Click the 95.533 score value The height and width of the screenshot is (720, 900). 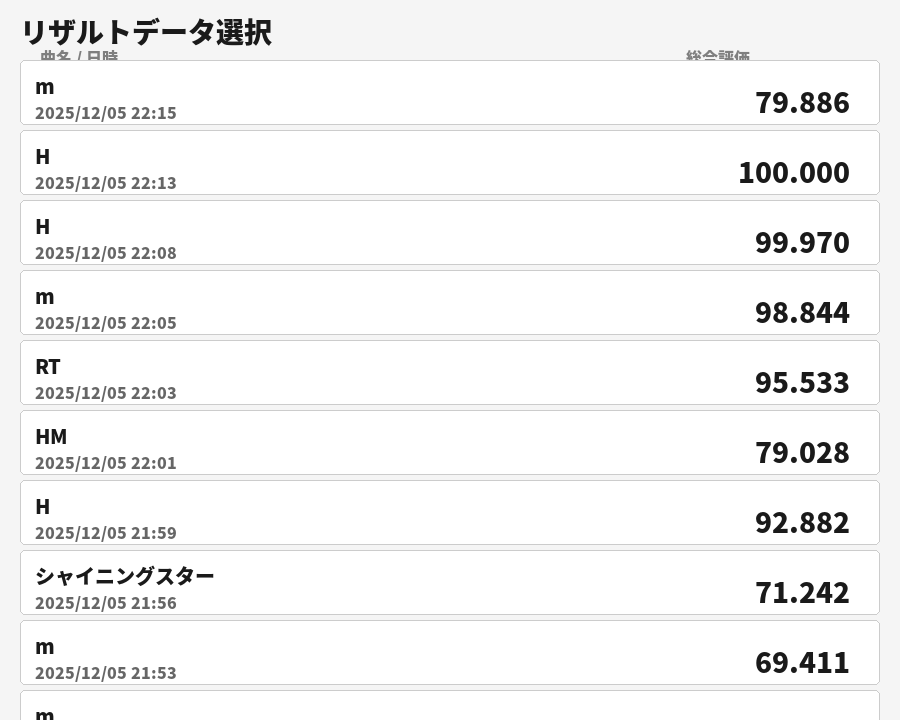click(x=802, y=383)
